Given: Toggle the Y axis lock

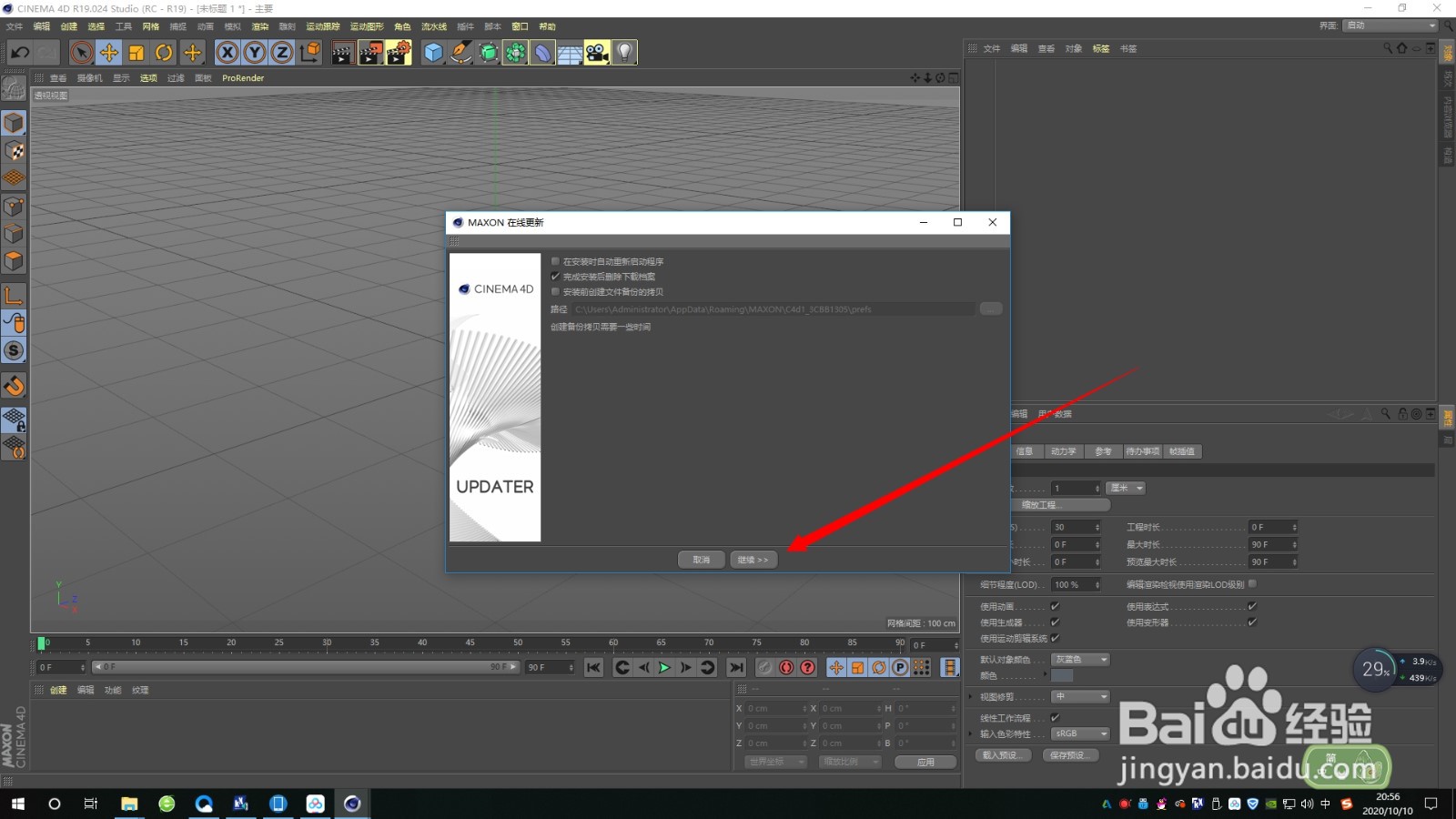Looking at the screenshot, I should tap(255, 53).
